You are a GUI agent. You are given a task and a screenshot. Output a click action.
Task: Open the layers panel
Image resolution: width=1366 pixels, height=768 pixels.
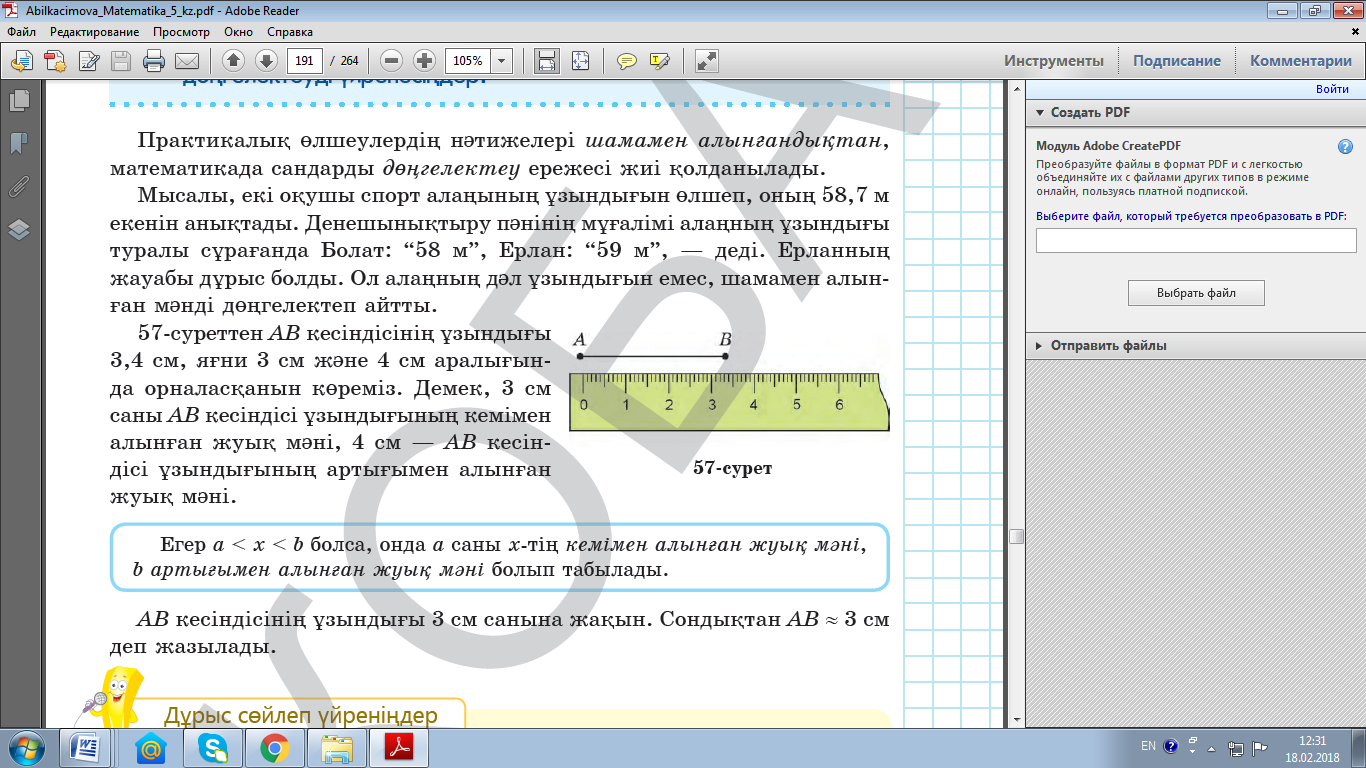[x=19, y=230]
